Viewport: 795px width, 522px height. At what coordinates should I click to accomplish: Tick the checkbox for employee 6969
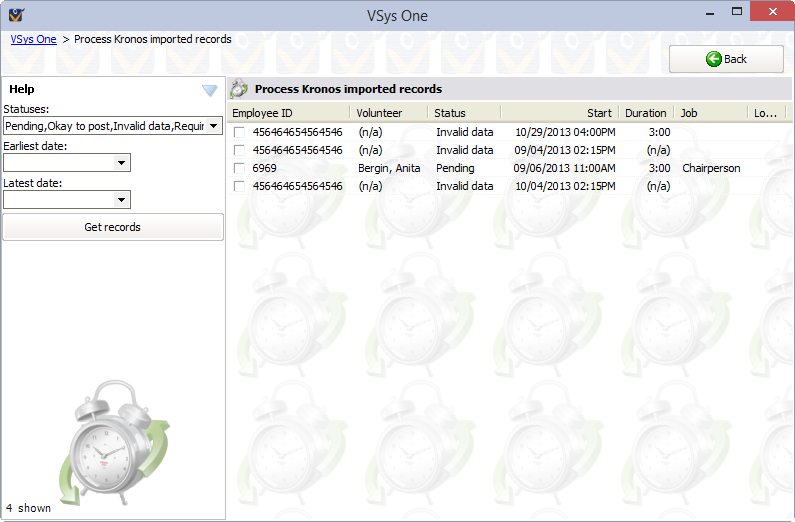(x=239, y=168)
